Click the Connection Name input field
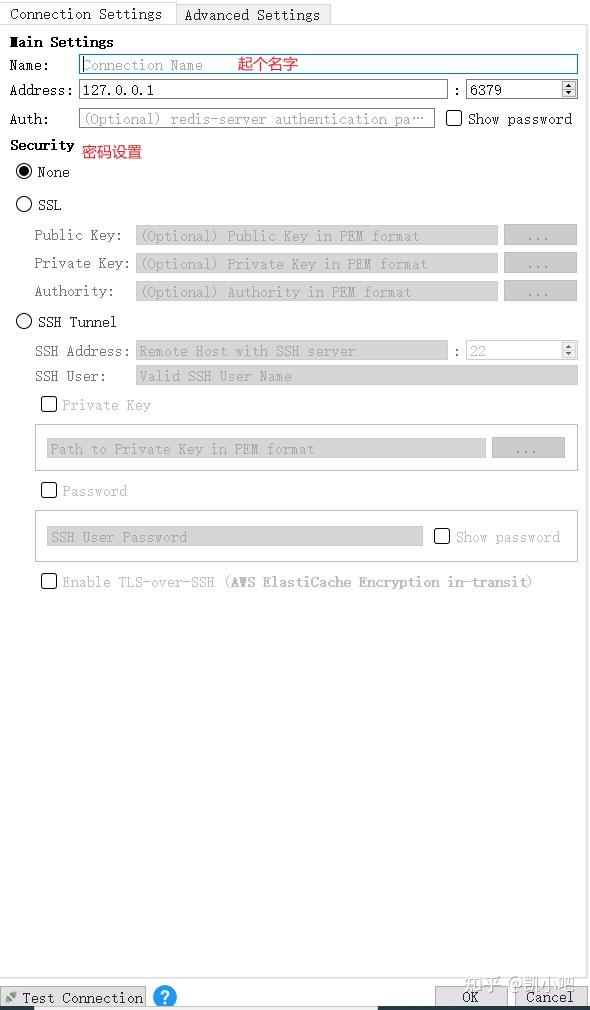The image size is (590, 1010). tap(328, 64)
